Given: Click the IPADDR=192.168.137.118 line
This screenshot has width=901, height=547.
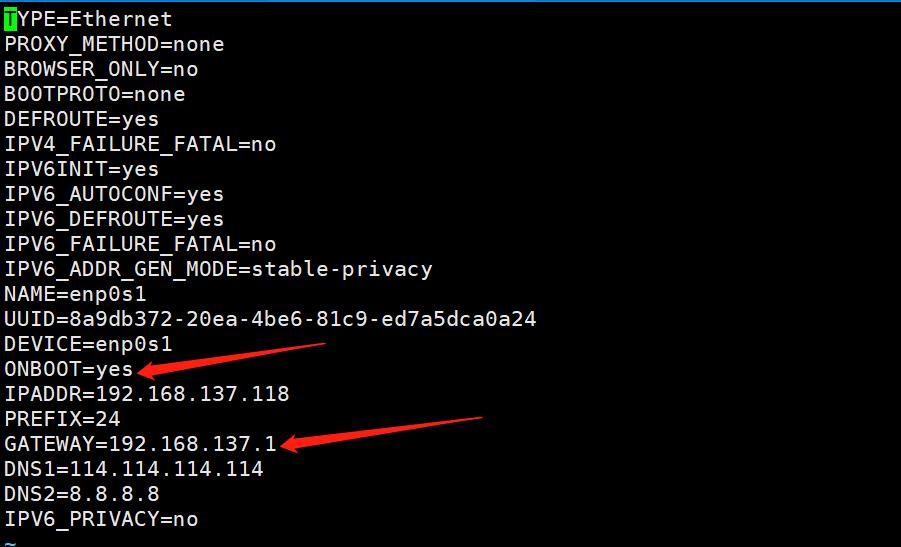Looking at the screenshot, I should tap(147, 394).
